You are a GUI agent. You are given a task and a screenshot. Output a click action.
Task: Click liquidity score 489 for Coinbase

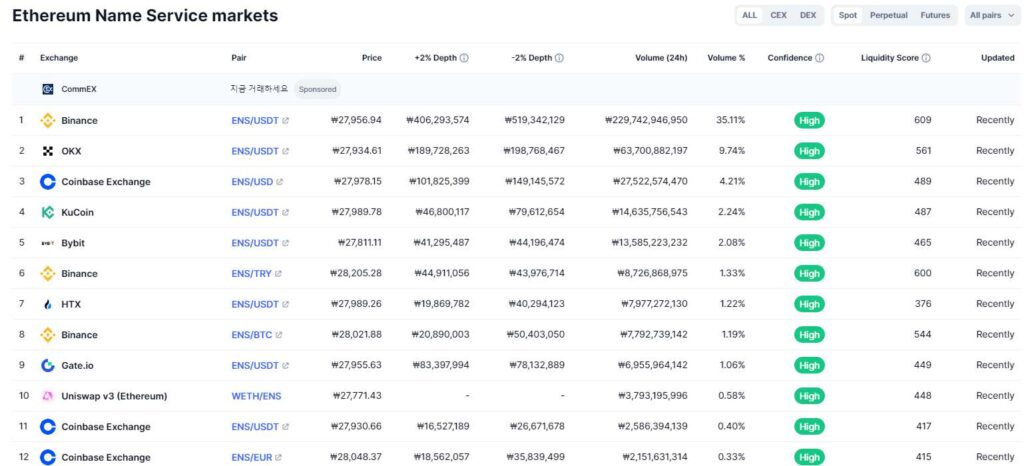(x=923, y=181)
